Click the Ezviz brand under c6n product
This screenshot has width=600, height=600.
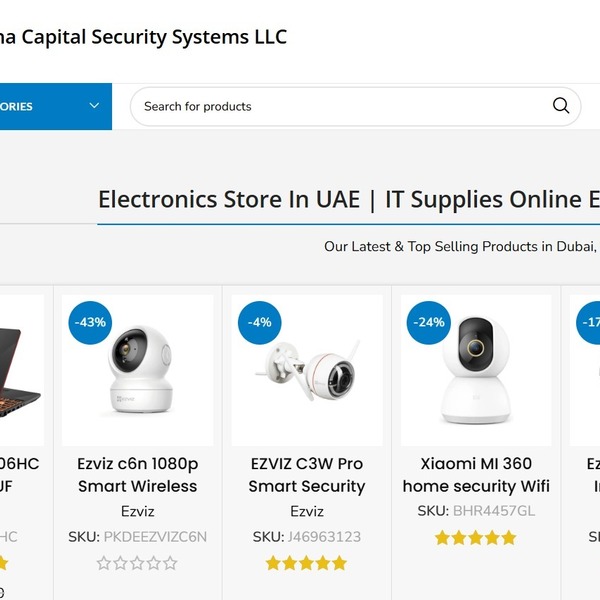(x=138, y=511)
